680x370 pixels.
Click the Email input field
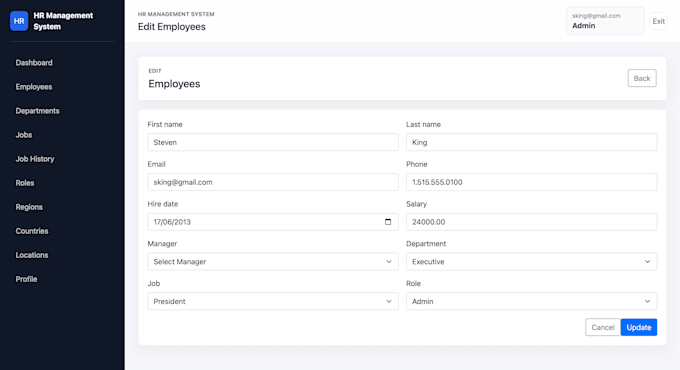tap(273, 182)
